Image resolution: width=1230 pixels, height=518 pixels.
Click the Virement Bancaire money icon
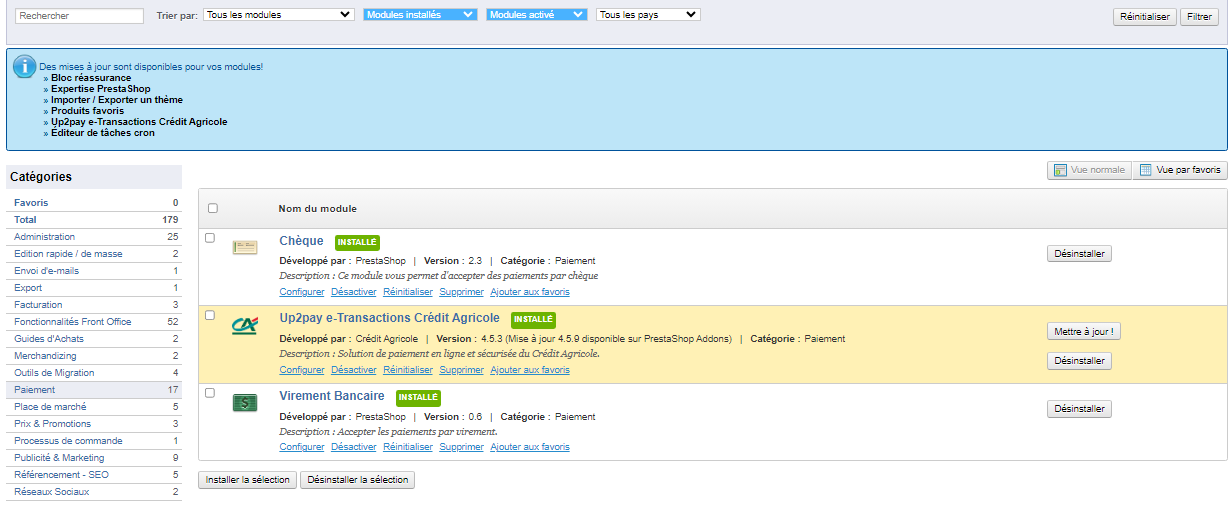click(x=244, y=402)
